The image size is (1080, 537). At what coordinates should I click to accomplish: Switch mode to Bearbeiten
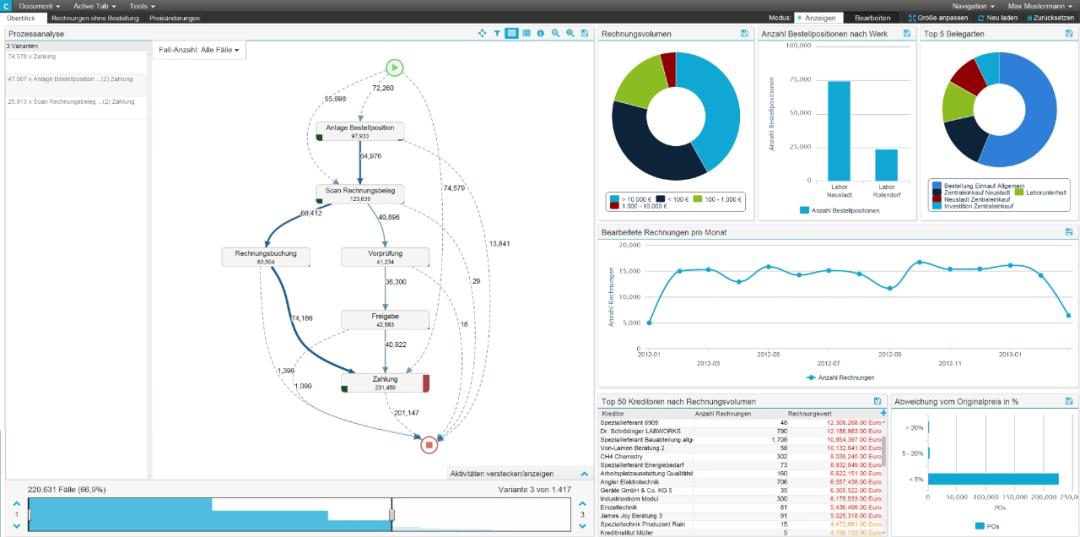872,17
